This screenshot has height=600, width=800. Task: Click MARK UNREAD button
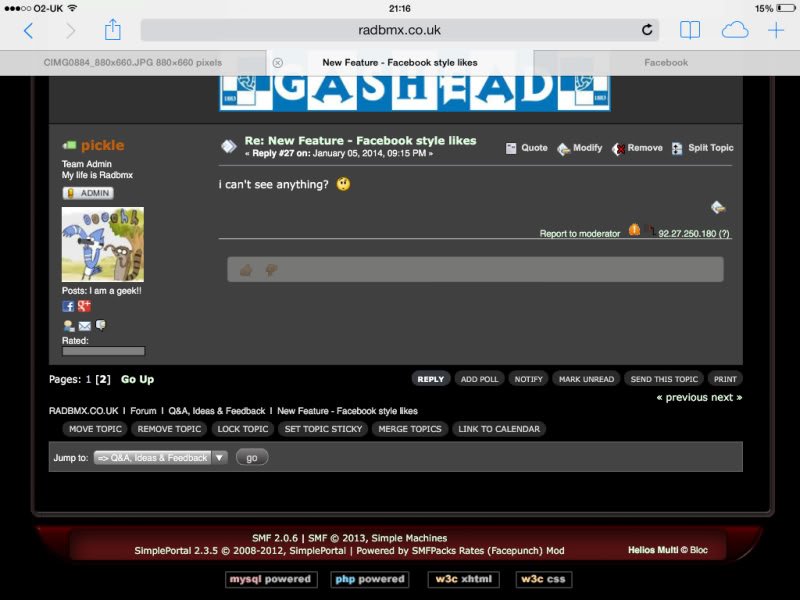point(586,379)
